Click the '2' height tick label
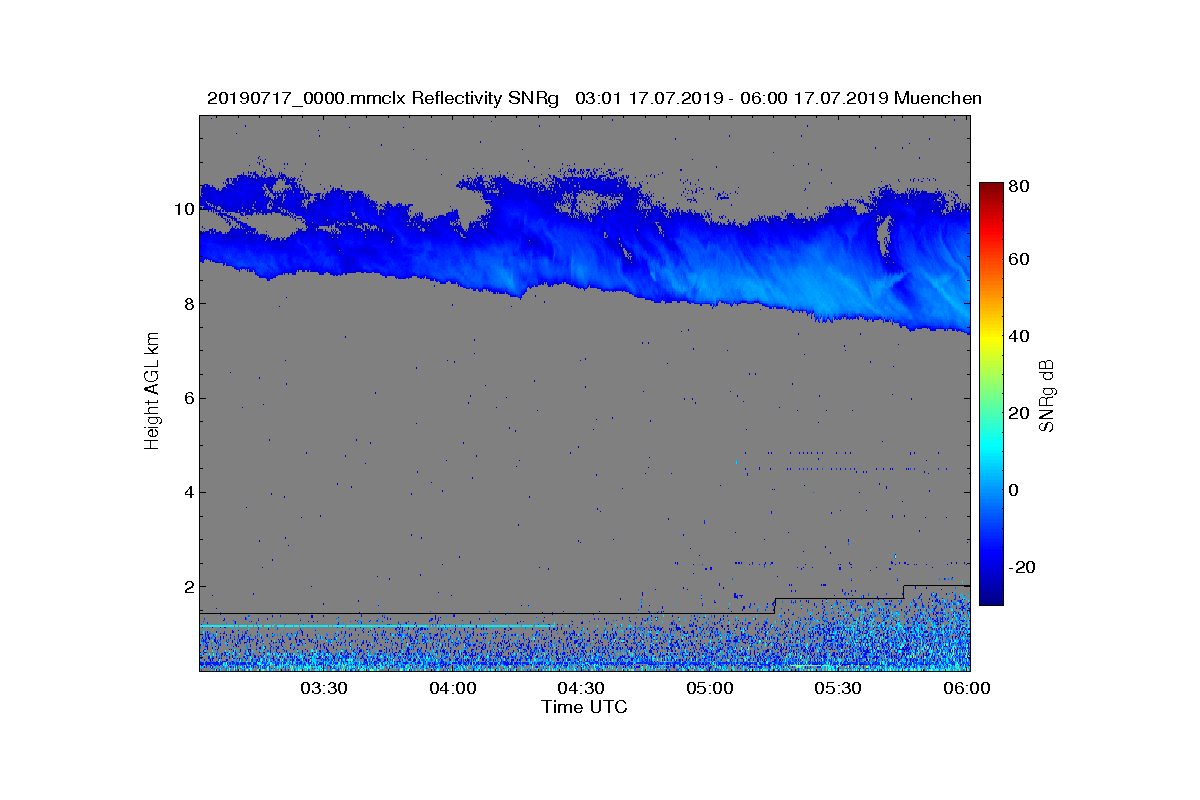 tap(187, 586)
